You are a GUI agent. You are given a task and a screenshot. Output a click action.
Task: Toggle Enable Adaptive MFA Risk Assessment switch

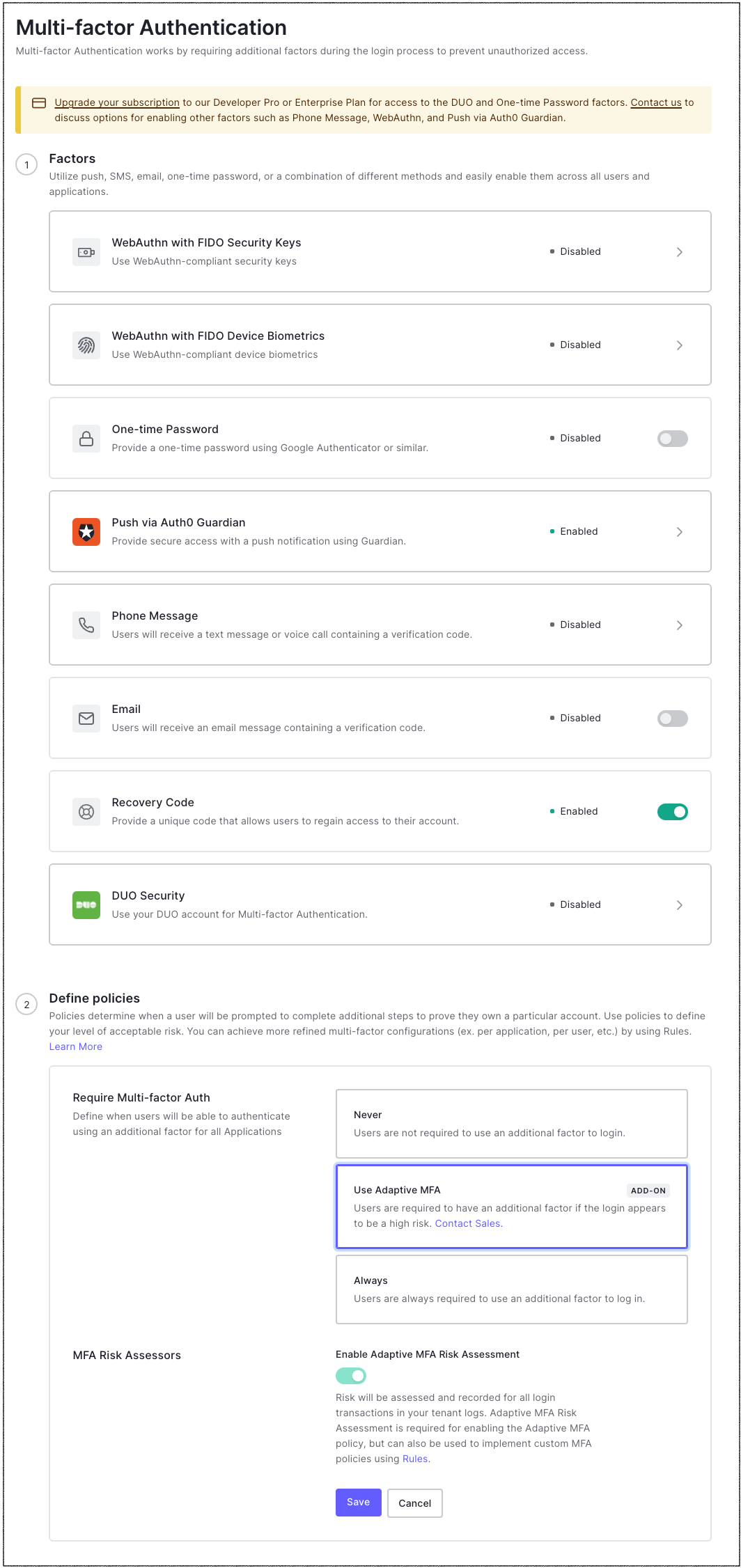(351, 1376)
